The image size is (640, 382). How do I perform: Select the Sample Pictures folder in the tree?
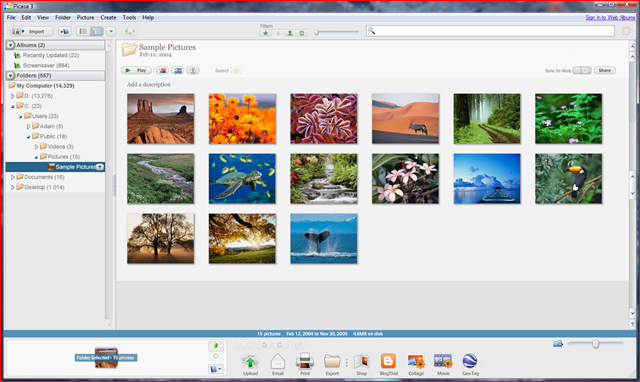pos(55,167)
